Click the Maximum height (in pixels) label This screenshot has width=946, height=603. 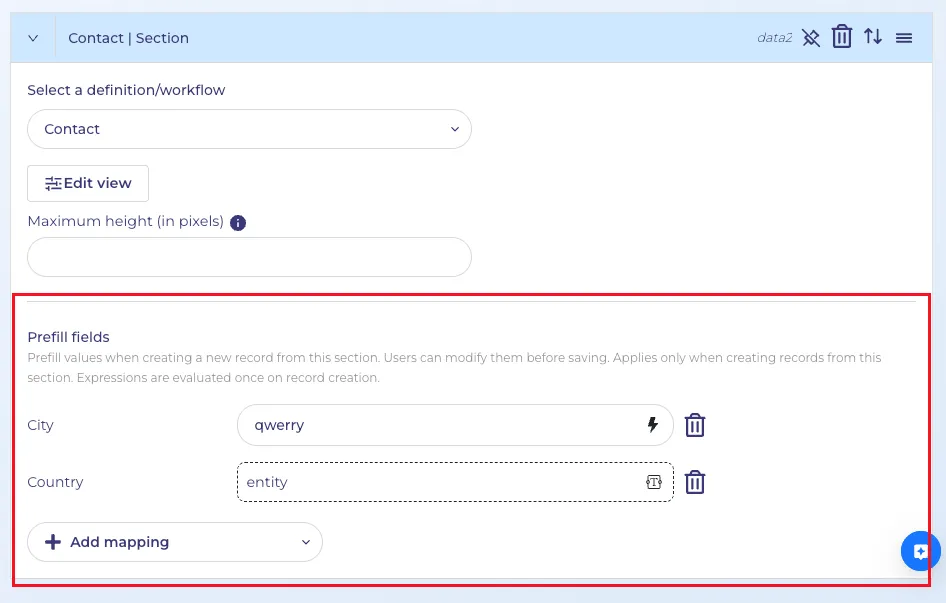[125, 222]
